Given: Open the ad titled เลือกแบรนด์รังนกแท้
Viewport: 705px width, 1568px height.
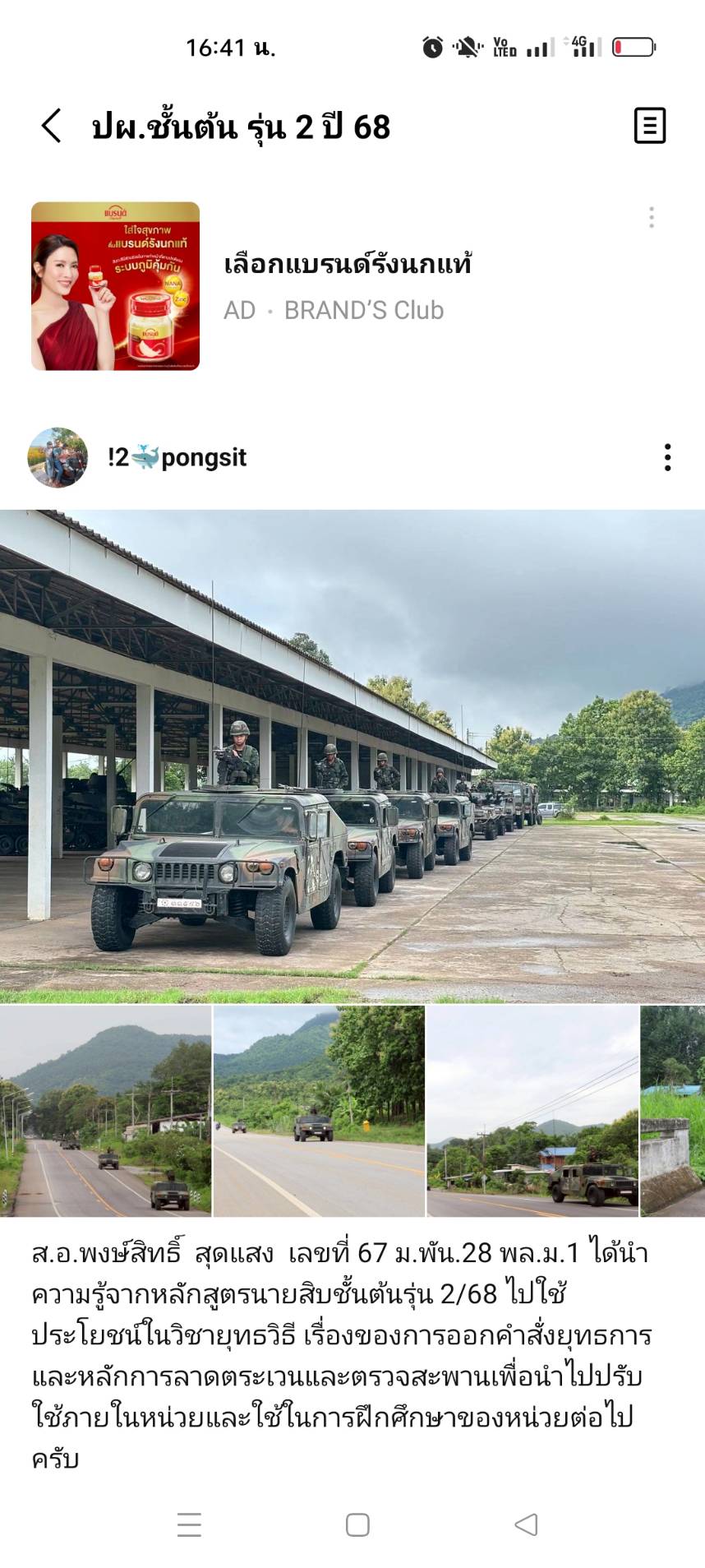Looking at the screenshot, I should click(x=348, y=264).
